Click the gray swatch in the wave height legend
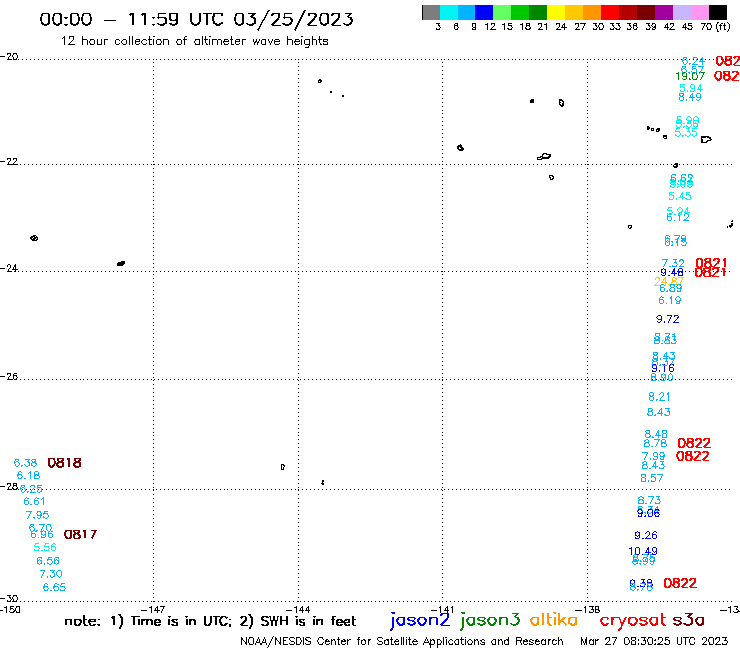 (431, 12)
